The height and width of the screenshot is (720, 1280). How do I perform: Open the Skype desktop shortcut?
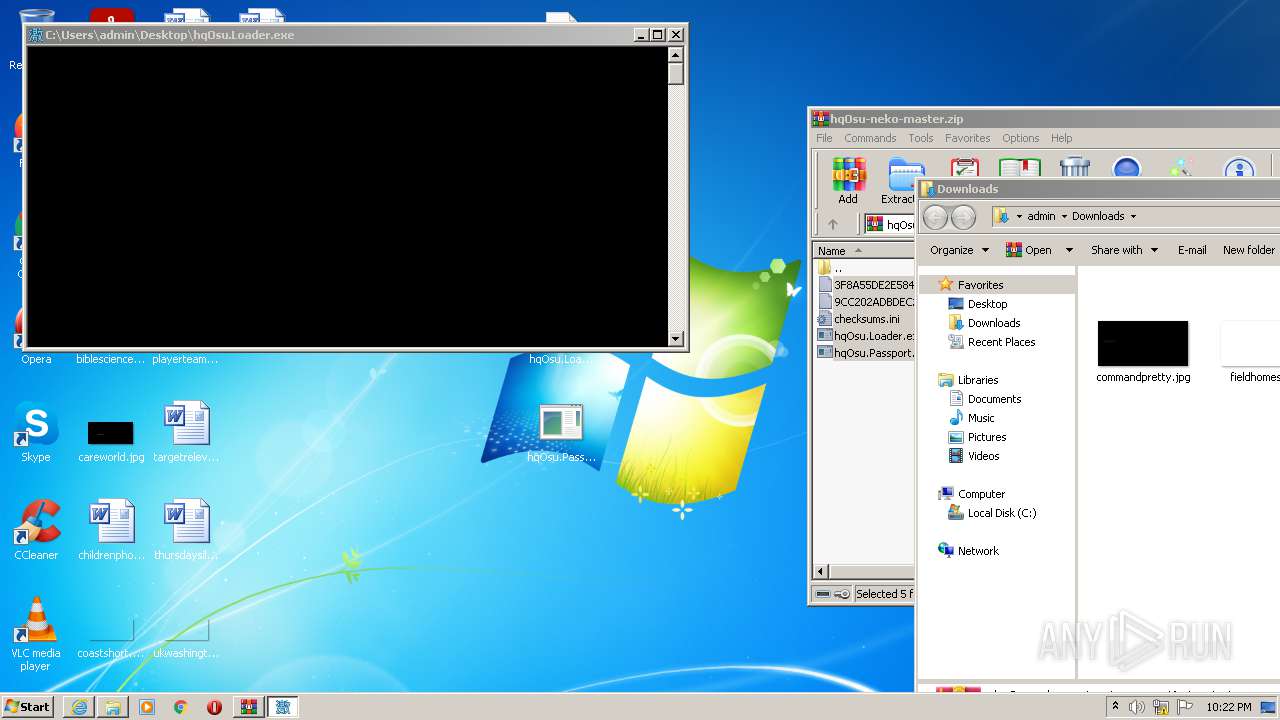coord(36,432)
